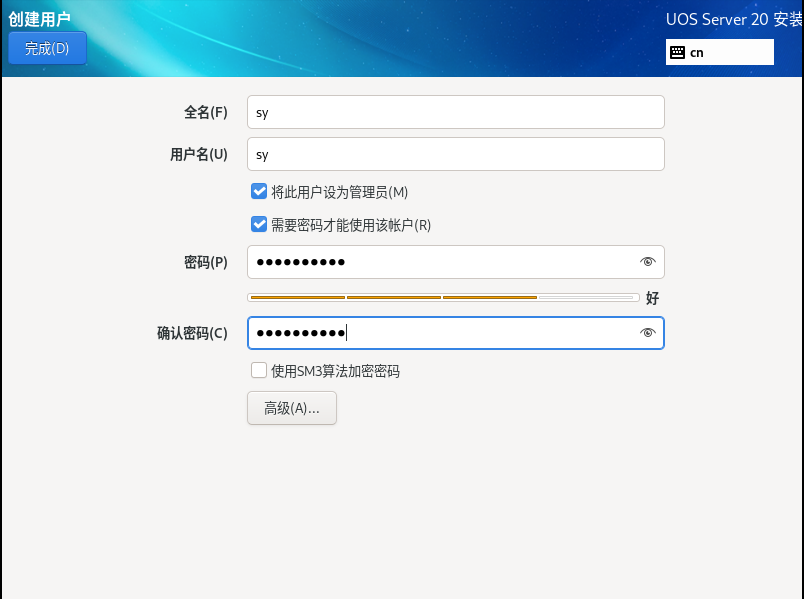Screen dimensions: 804x599
Task: Click the 创建用户 page title
Action: point(39,19)
